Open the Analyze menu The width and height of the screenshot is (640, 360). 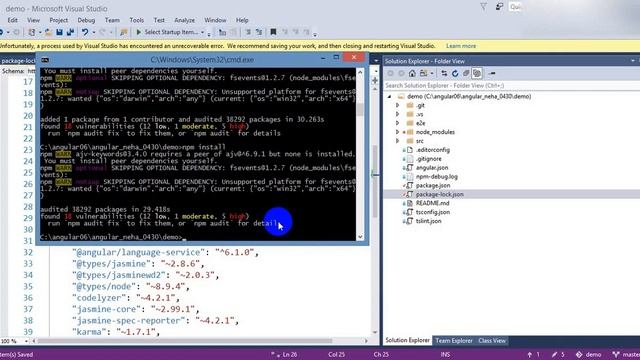click(184, 20)
